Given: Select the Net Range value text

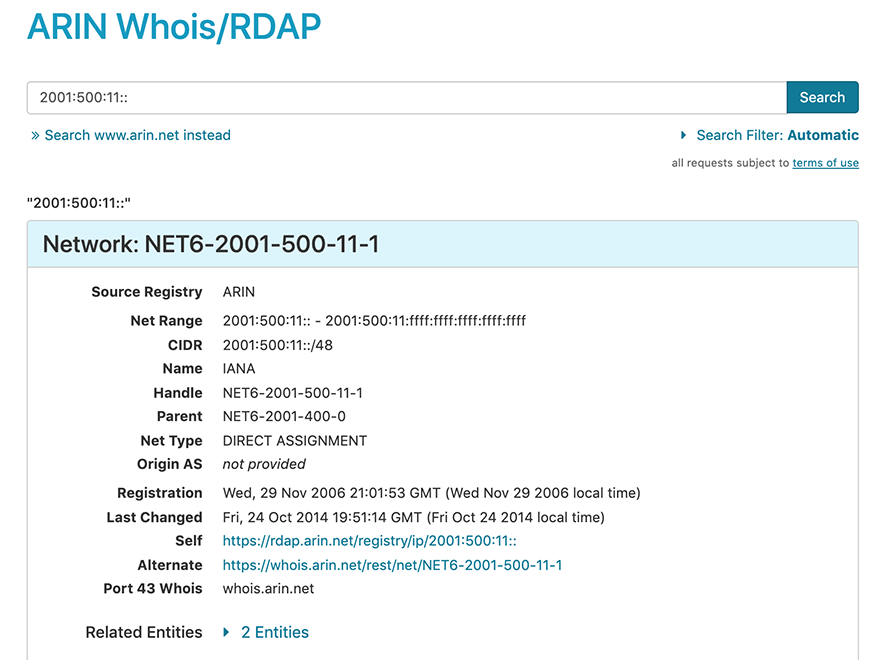Looking at the screenshot, I should point(374,320).
